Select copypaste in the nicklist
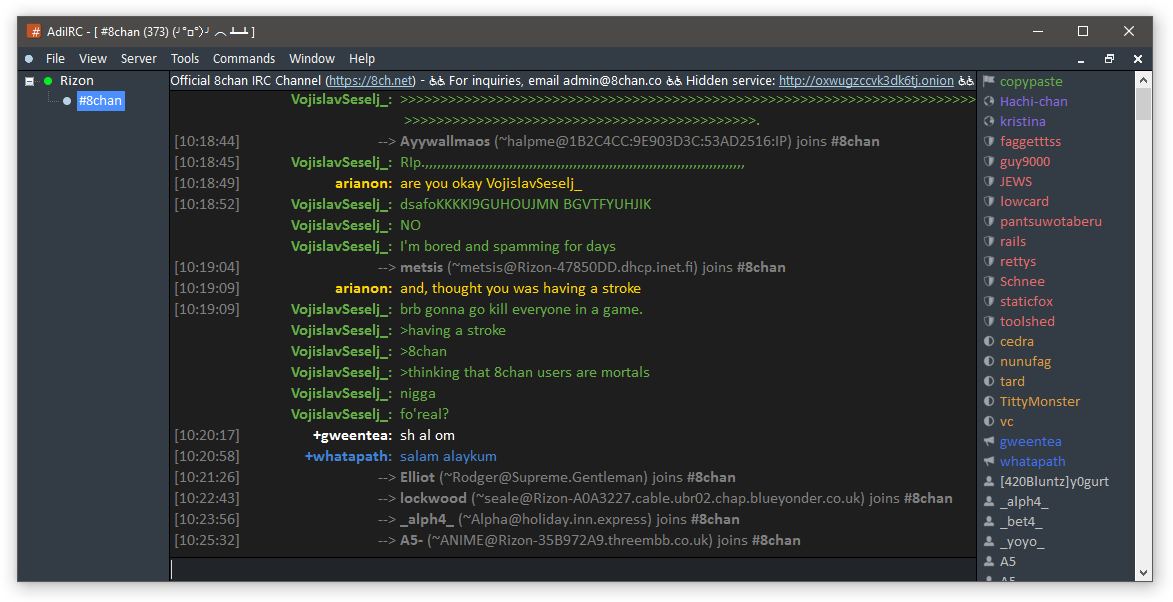Screen dimensions: 1173x602 pos(1031,82)
